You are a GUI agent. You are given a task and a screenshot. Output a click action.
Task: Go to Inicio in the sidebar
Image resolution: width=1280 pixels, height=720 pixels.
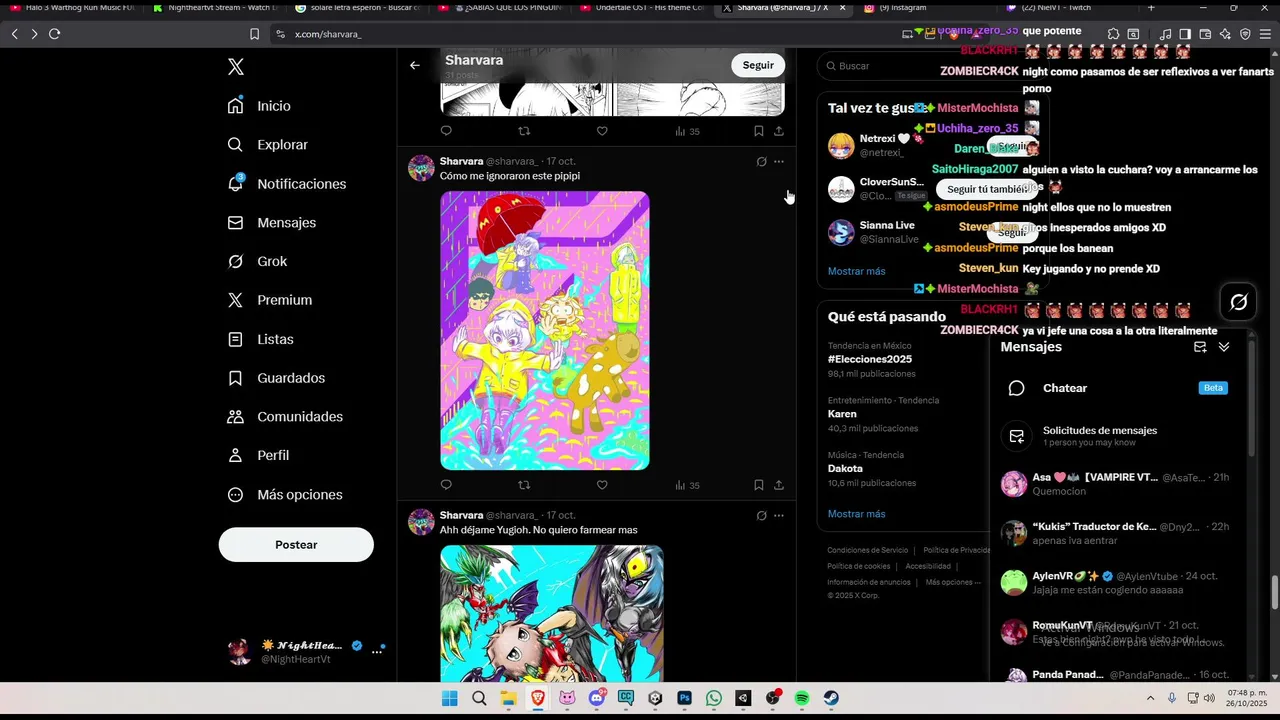click(x=259, y=106)
